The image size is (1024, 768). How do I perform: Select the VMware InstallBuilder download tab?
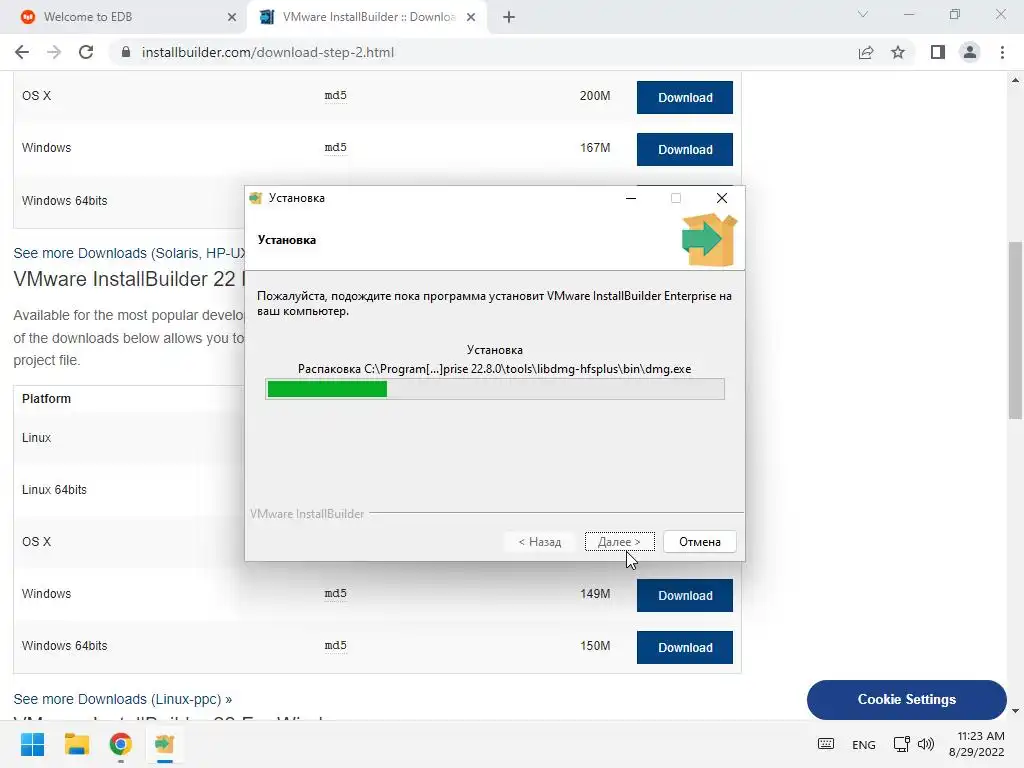[x=366, y=17]
